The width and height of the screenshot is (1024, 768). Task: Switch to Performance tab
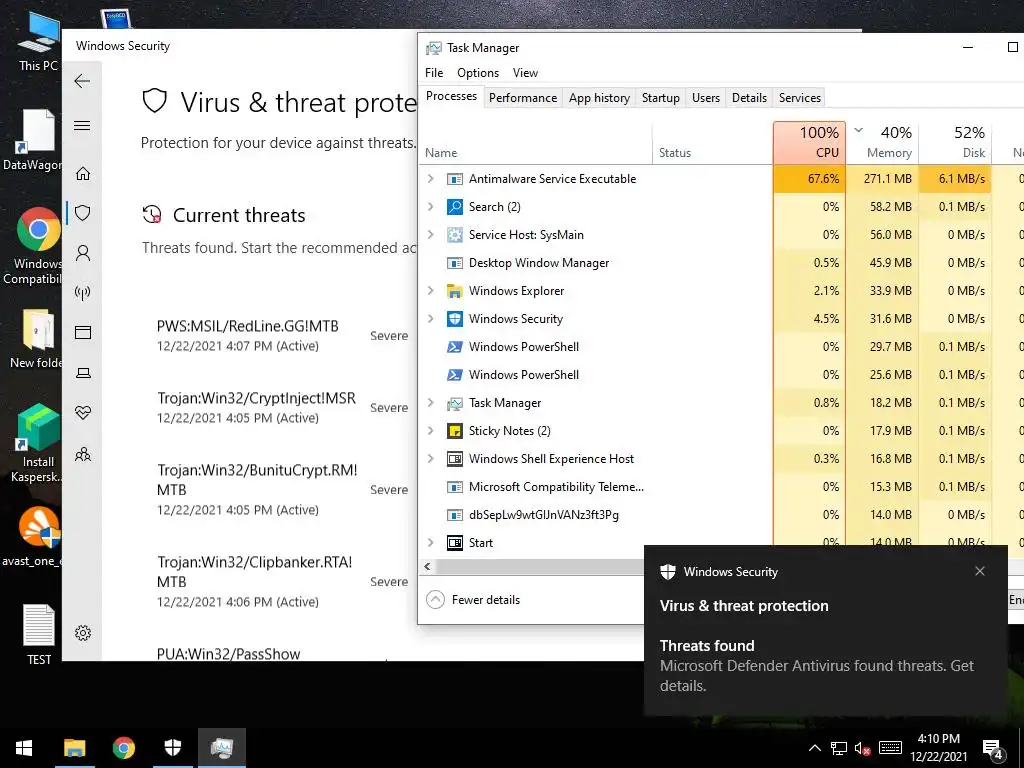[x=522, y=98]
